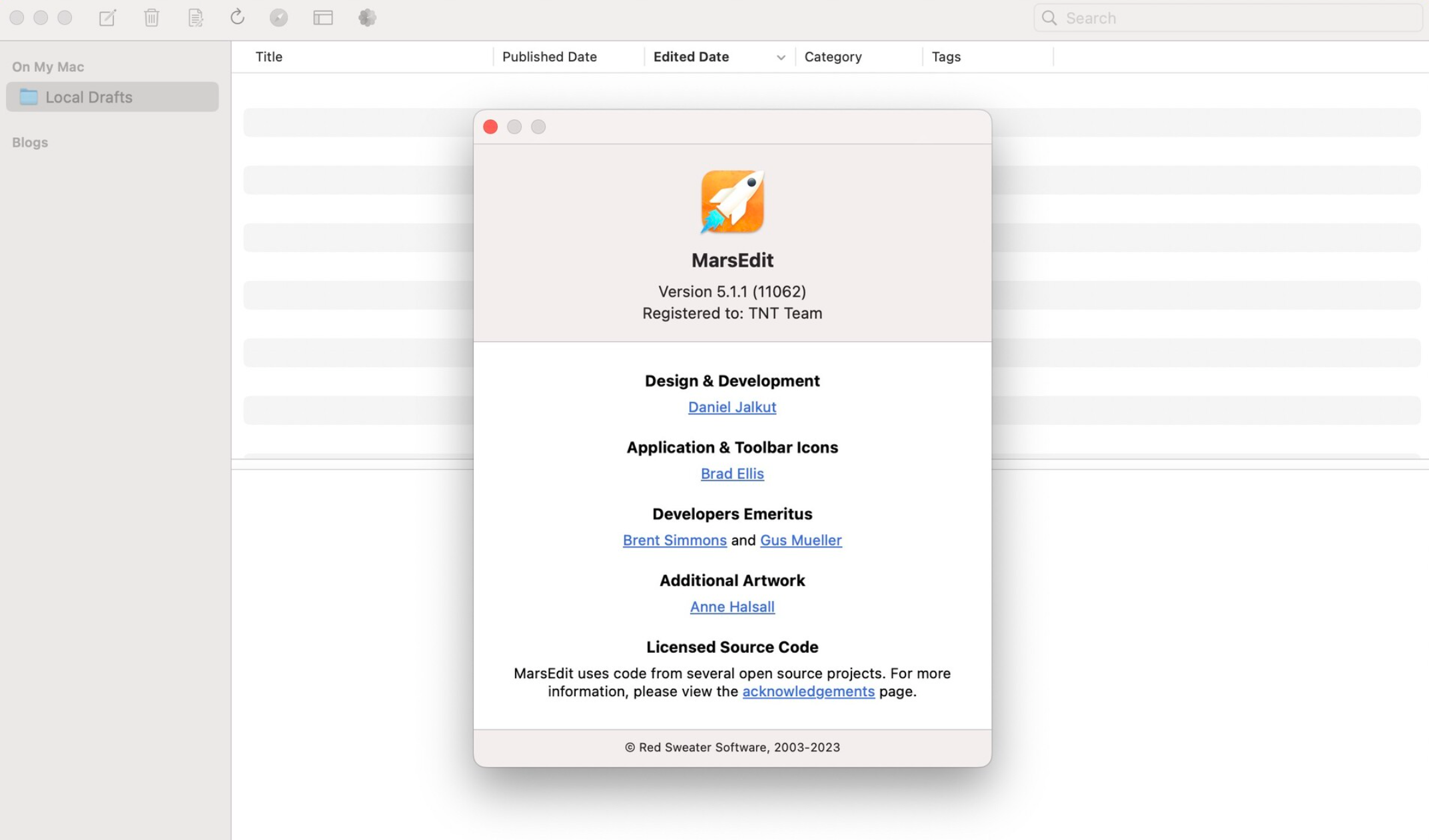Click the Edit Post document icon
Viewport: 1429px width, 840px height.
(195, 17)
